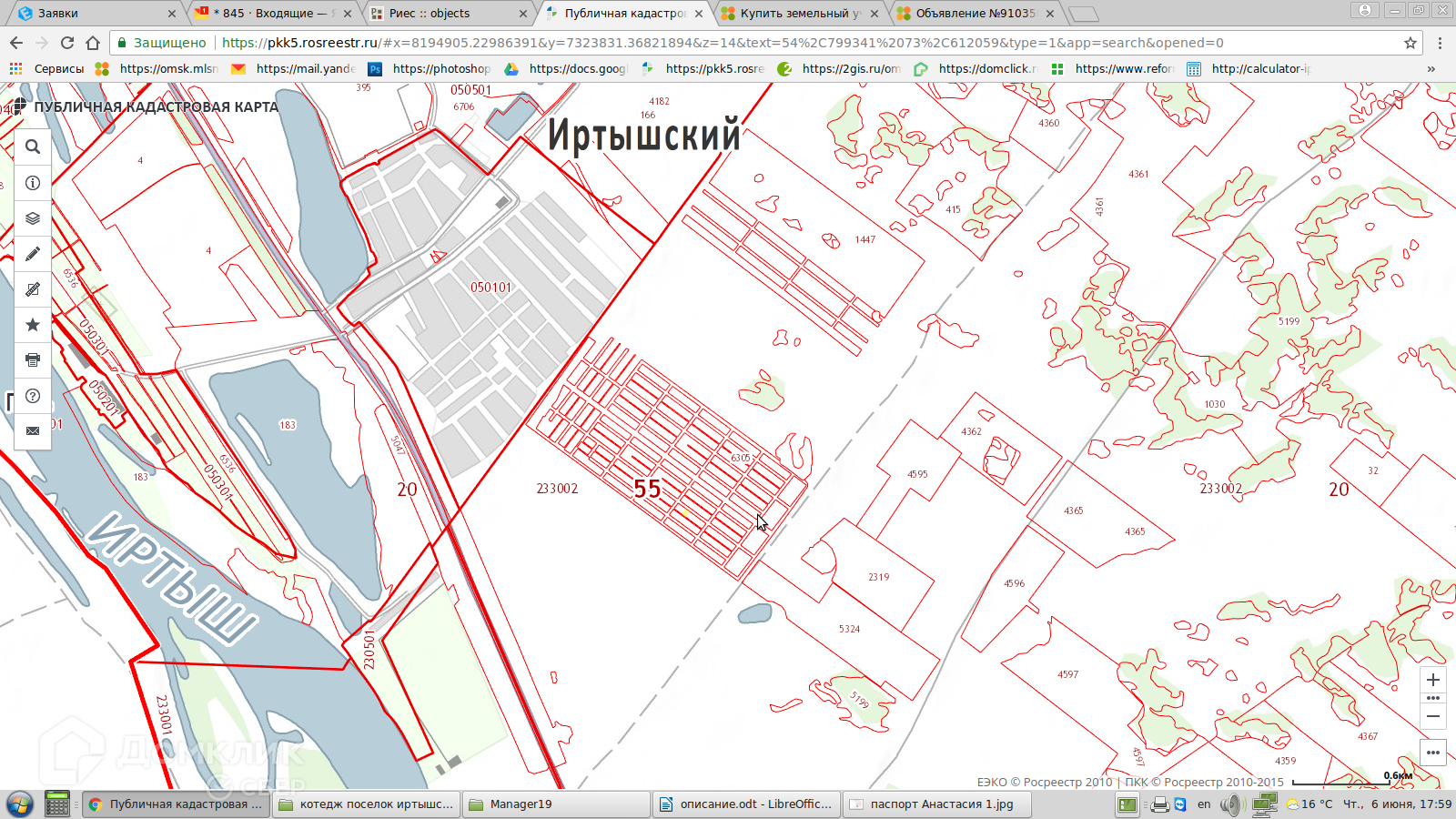Switch to паспорт Анастасия 1.jpg taskbar window
This screenshot has width=1456, height=819.
(936, 804)
